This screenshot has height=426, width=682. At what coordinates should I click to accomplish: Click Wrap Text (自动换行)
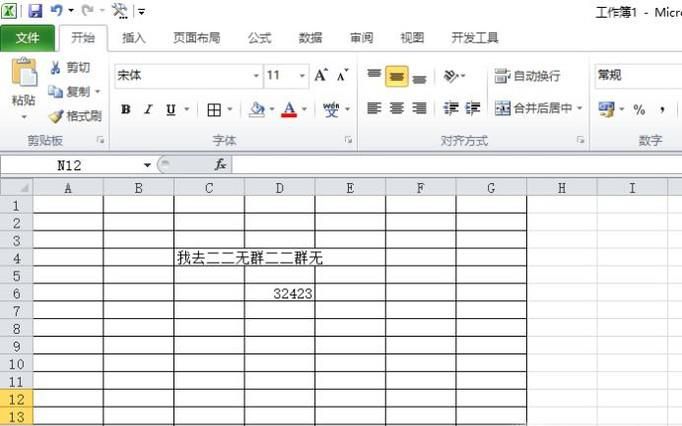click(x=527, y=76)
